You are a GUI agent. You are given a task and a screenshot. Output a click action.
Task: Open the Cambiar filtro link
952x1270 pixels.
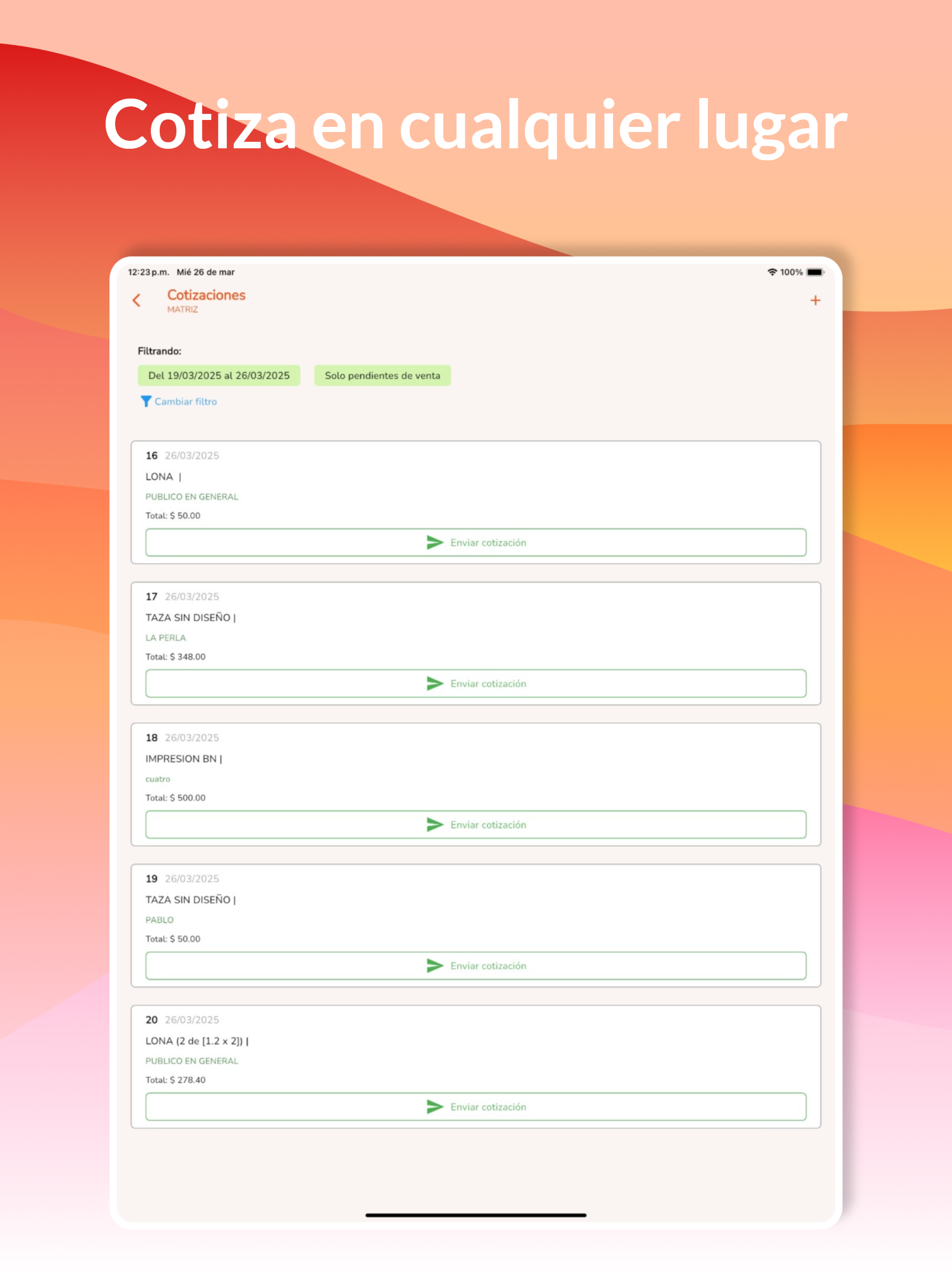(x=185, y=401)
